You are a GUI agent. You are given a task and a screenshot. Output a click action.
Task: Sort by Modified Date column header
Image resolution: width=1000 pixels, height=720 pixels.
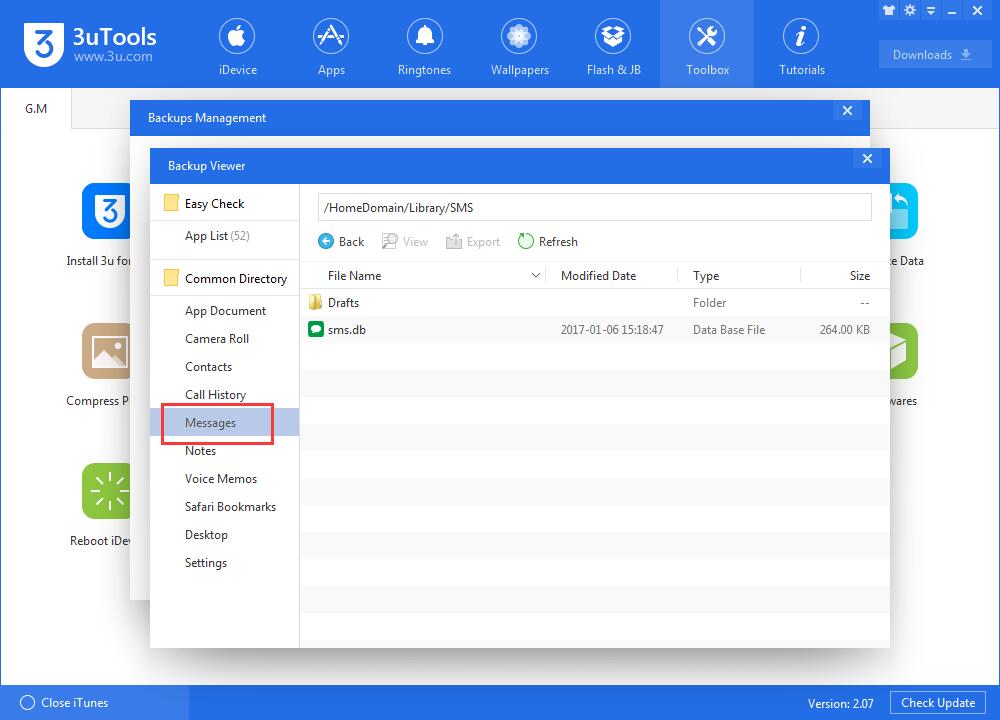pyautogui.click(x=598, y=276)
